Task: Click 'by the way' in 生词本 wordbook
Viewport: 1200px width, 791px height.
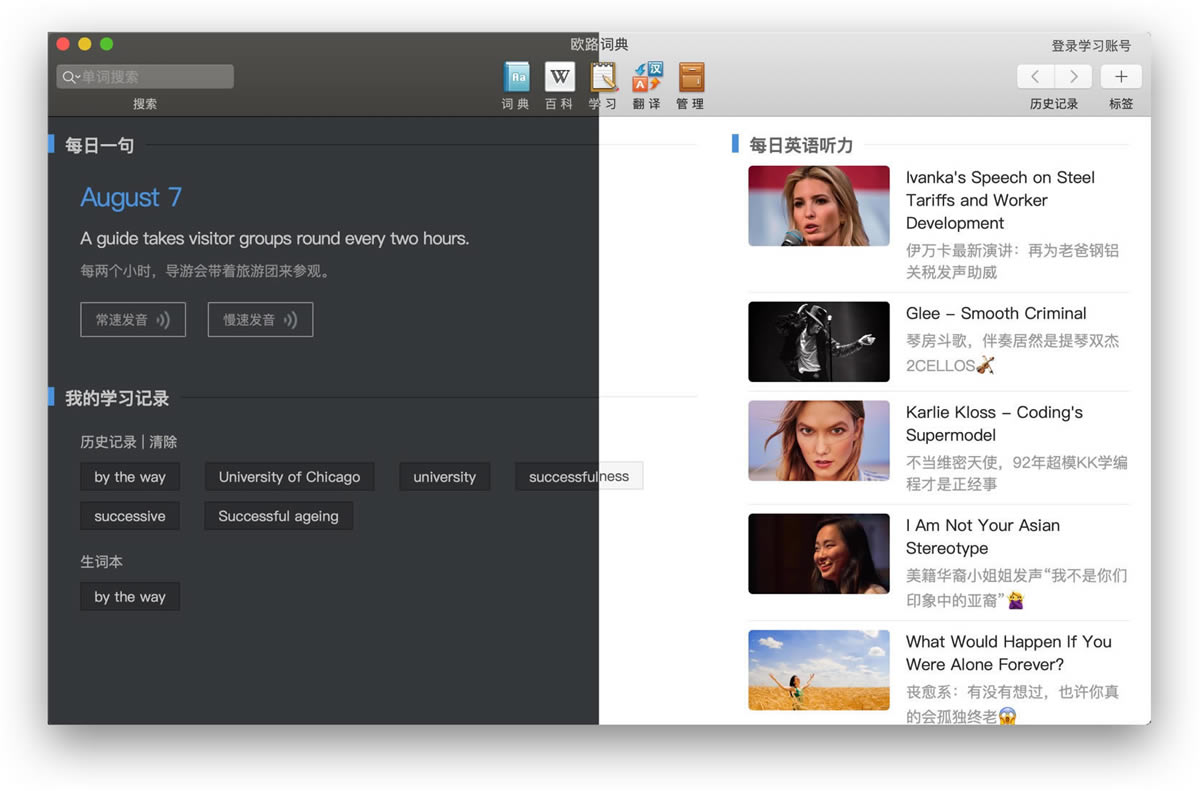Action: tap(130, 597)
